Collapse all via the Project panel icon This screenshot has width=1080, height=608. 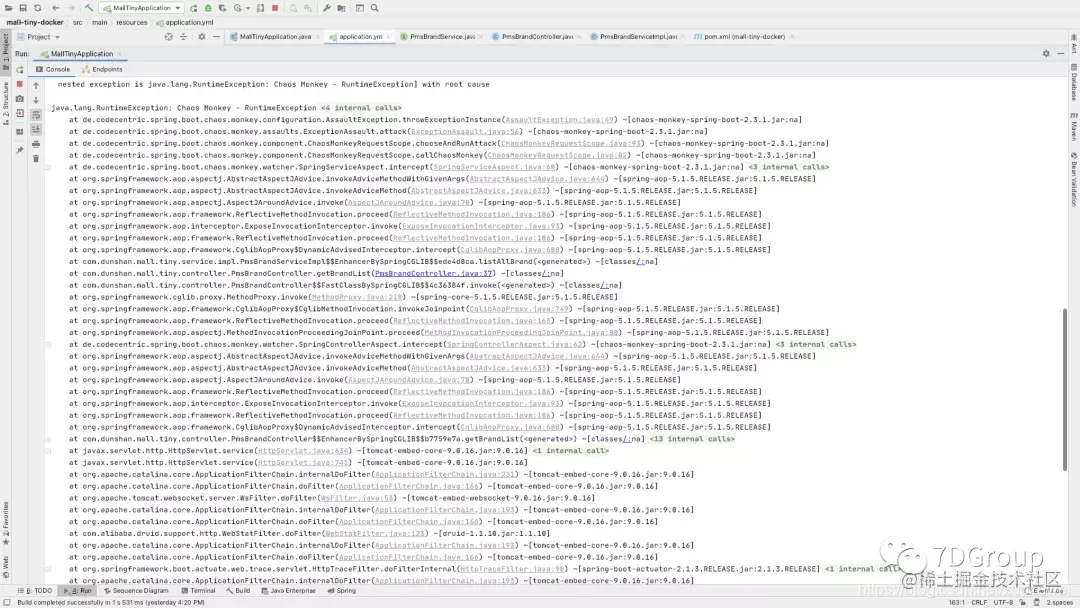[183, 36]
